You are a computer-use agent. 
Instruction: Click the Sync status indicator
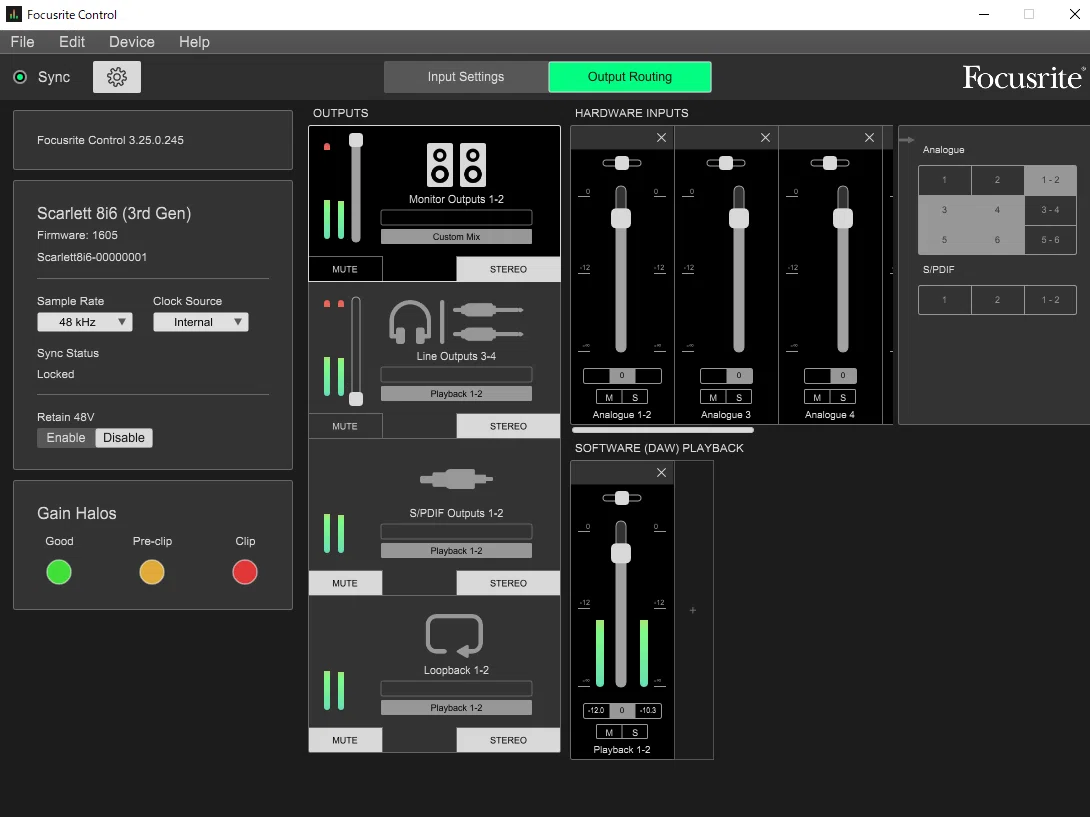[20, 77]
